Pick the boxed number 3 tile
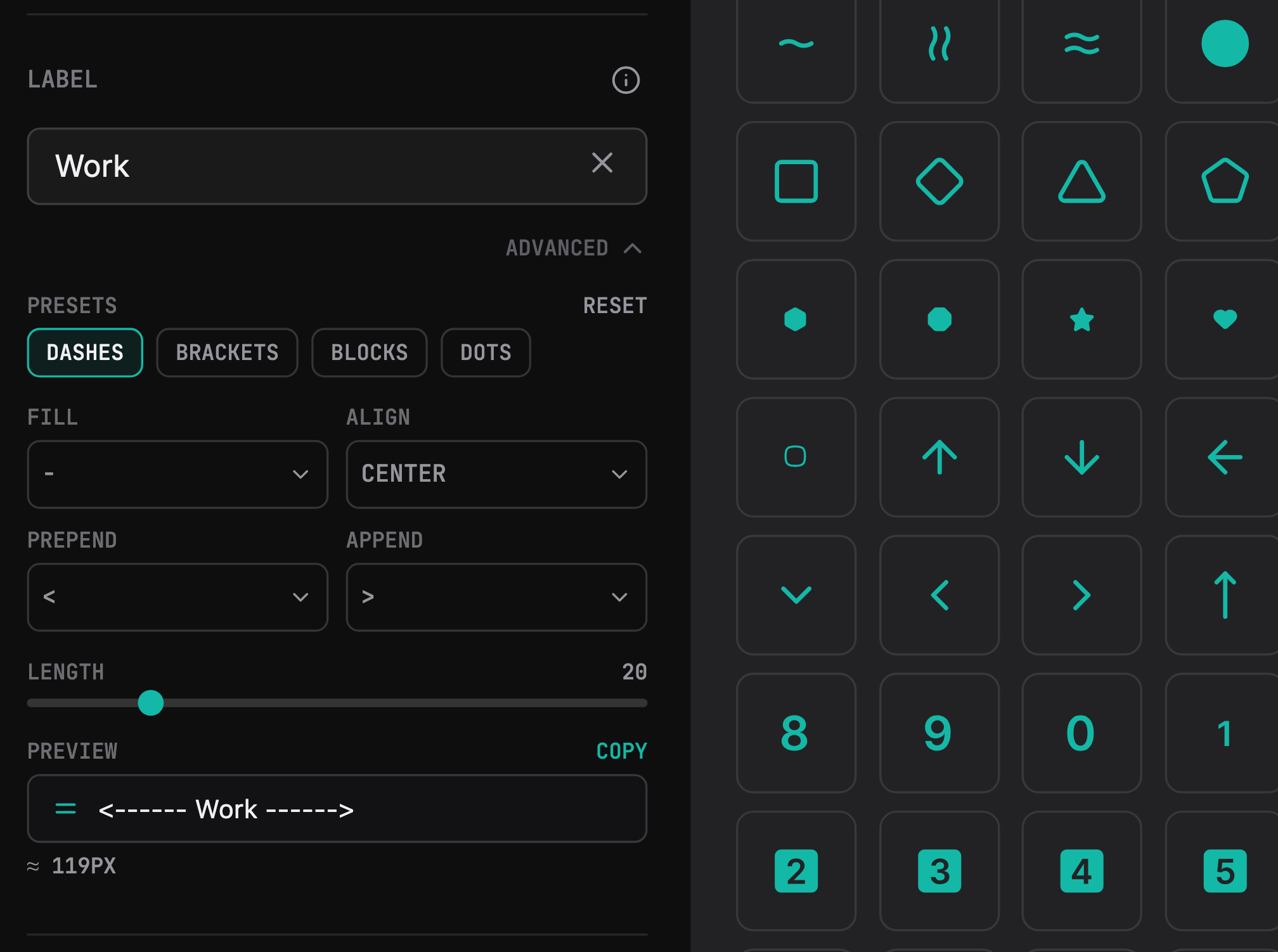This screenshot has width=1278, height=952. coord(939,871)
